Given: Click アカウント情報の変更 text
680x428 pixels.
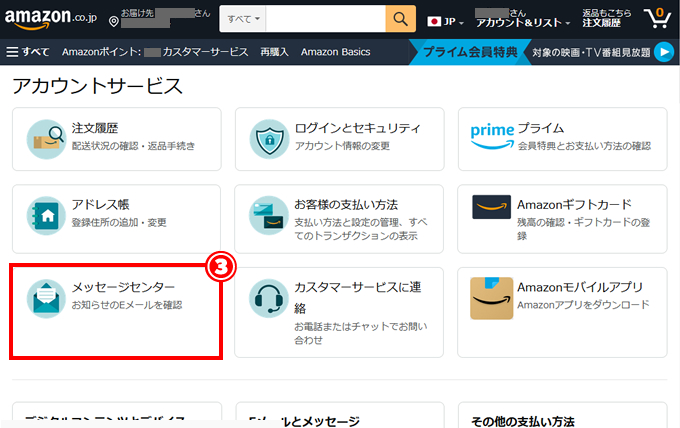Looking at the screenshot, I should tap(342, 146).
